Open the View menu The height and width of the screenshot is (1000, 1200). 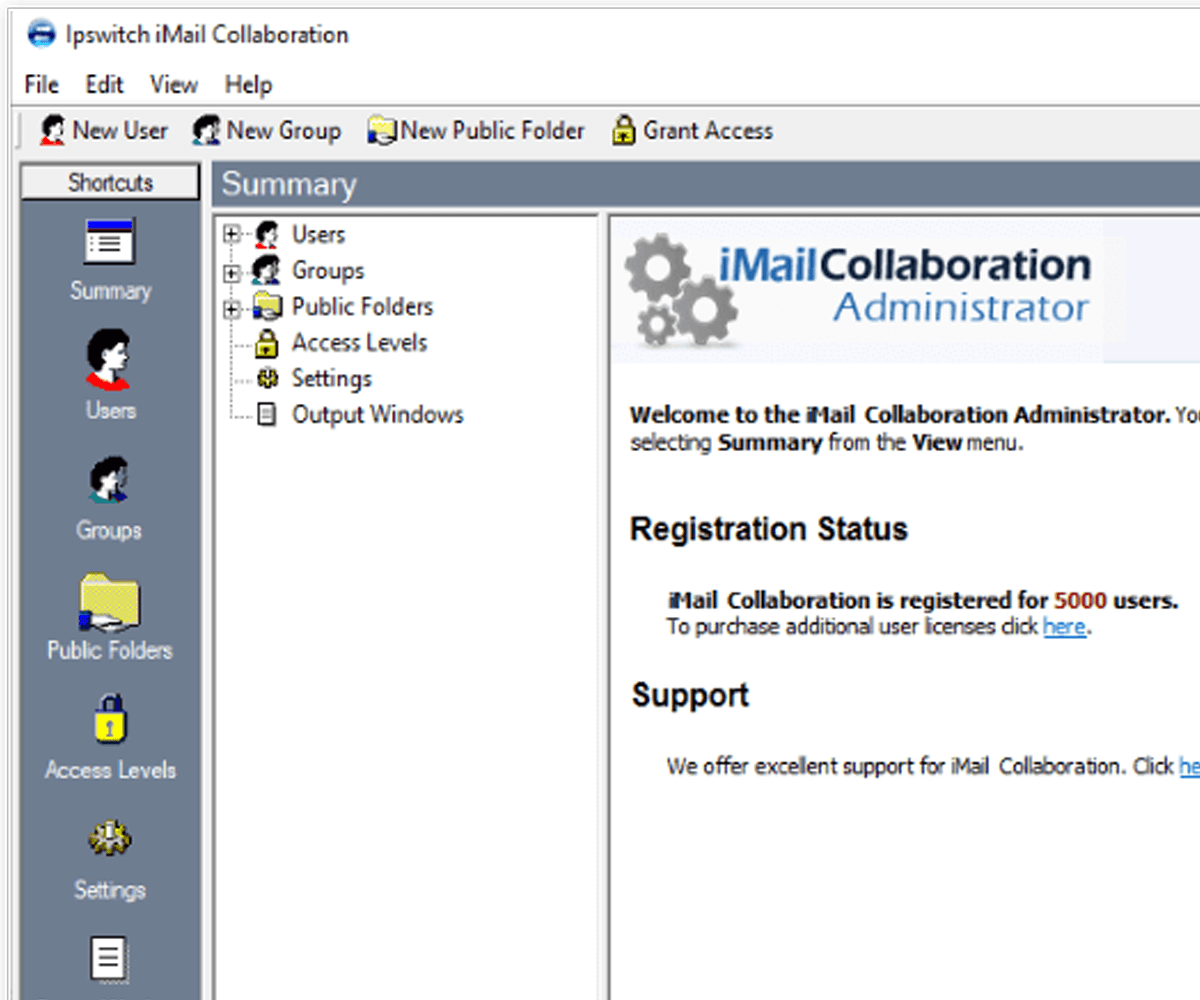tap(174, 85)
